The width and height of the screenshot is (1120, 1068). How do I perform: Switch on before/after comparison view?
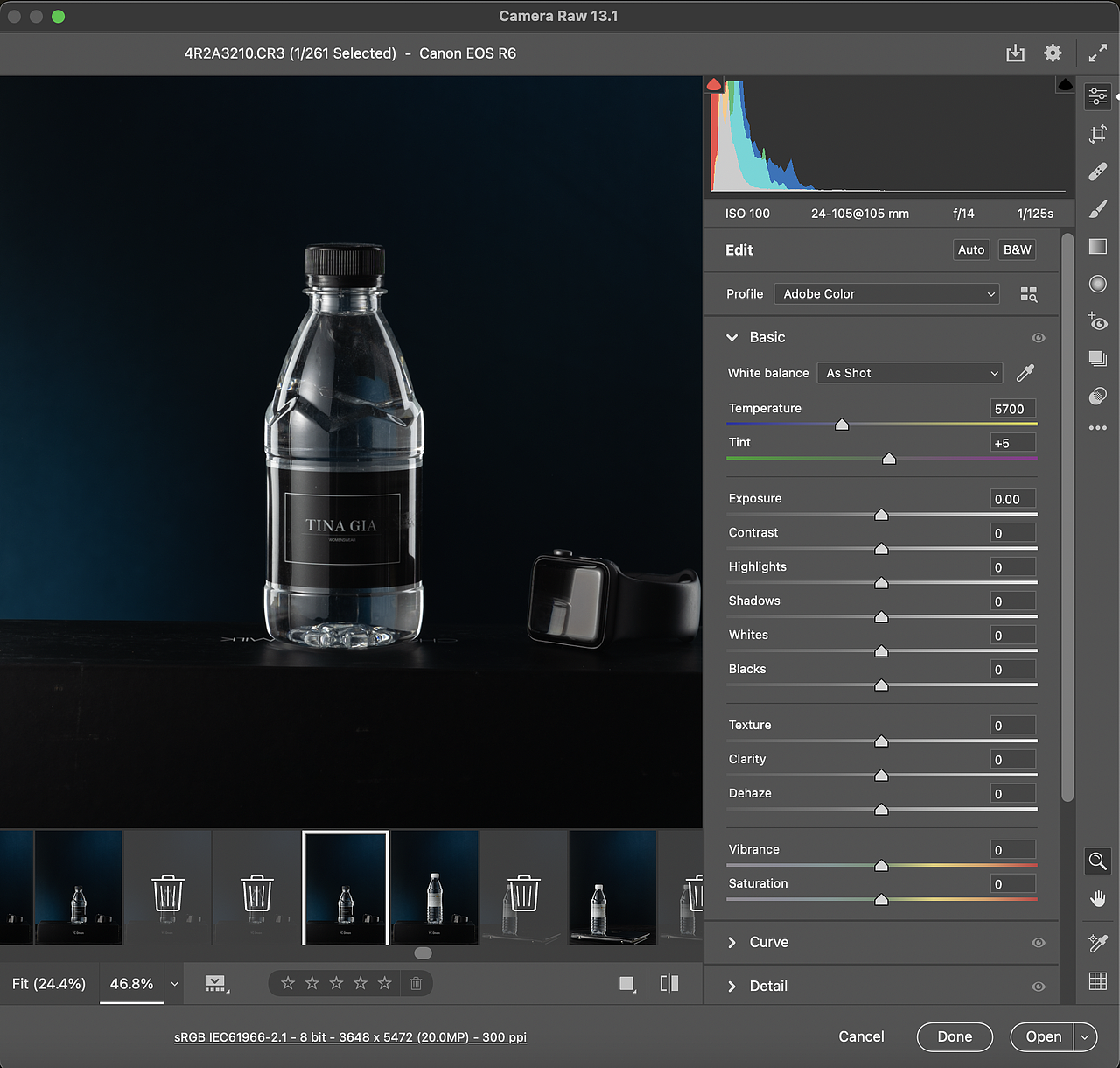point(669,984)
